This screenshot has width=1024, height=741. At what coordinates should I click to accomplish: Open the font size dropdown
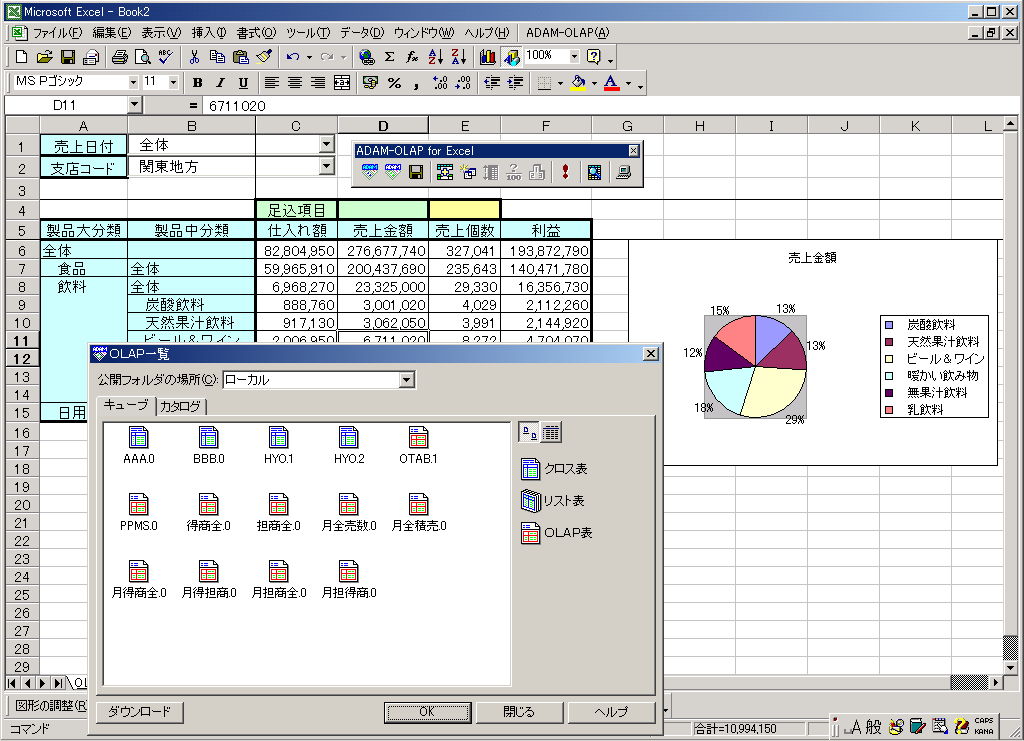click(x=173, y=82)
